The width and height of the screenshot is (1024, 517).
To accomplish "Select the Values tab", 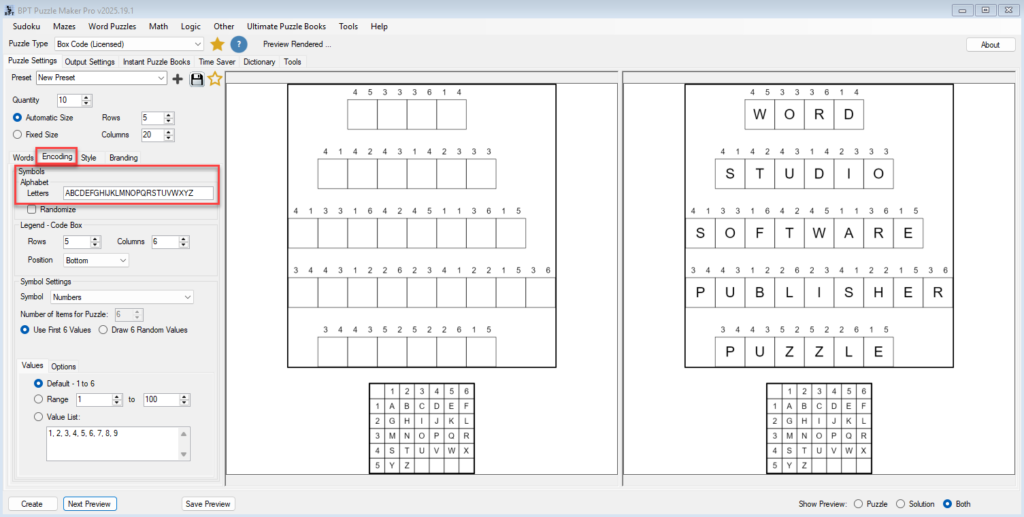I will [x=32, y=366].
